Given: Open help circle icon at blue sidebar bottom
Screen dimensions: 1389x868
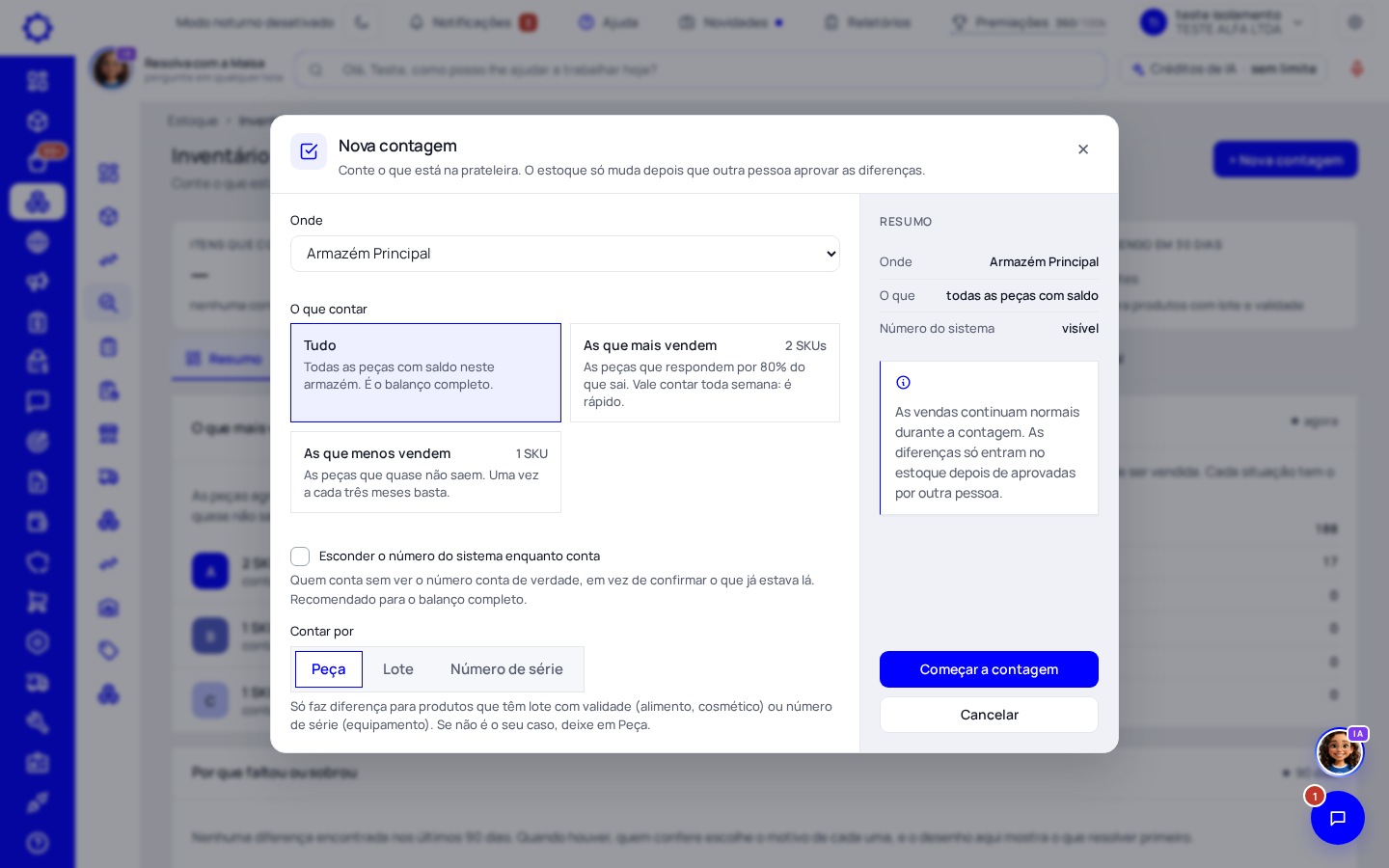Looking at the screenshot, I should 38,843.
